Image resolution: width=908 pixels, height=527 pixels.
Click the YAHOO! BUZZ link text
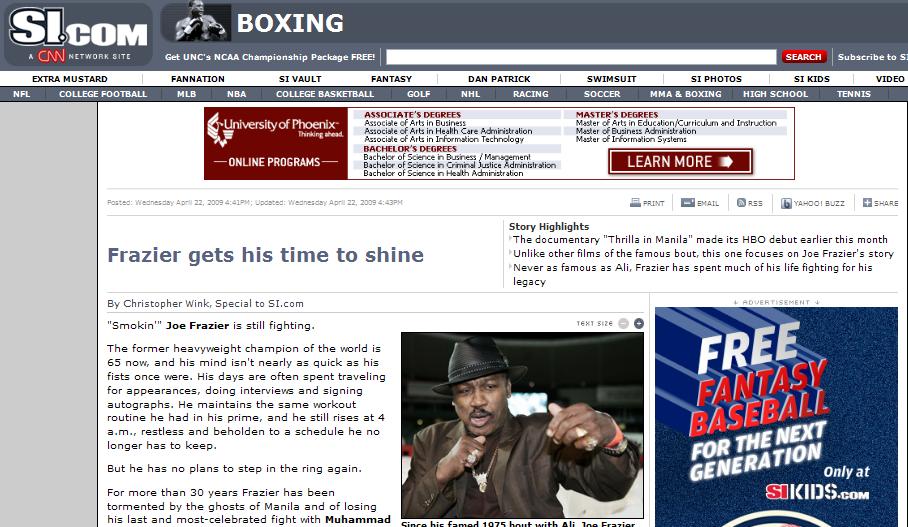point(819,203)
